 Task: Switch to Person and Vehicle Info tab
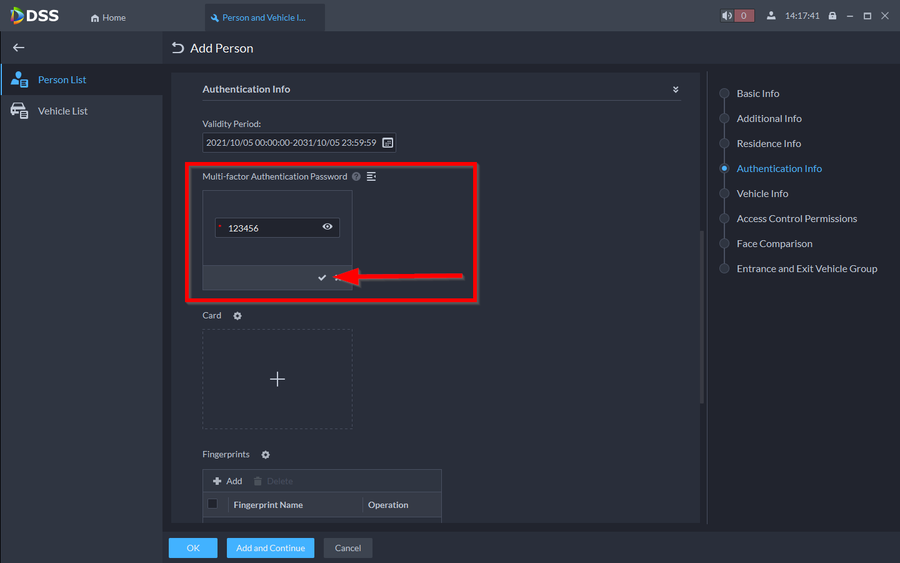click(x=265, y=18)
